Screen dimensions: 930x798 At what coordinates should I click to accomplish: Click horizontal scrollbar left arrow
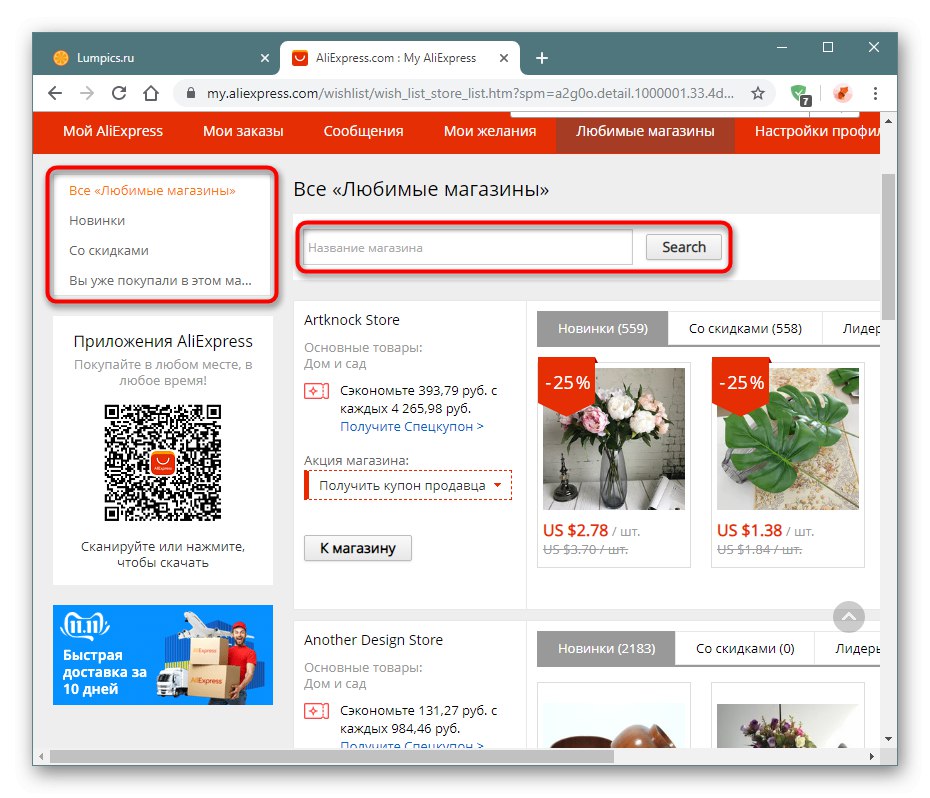[x=41, y=756]
